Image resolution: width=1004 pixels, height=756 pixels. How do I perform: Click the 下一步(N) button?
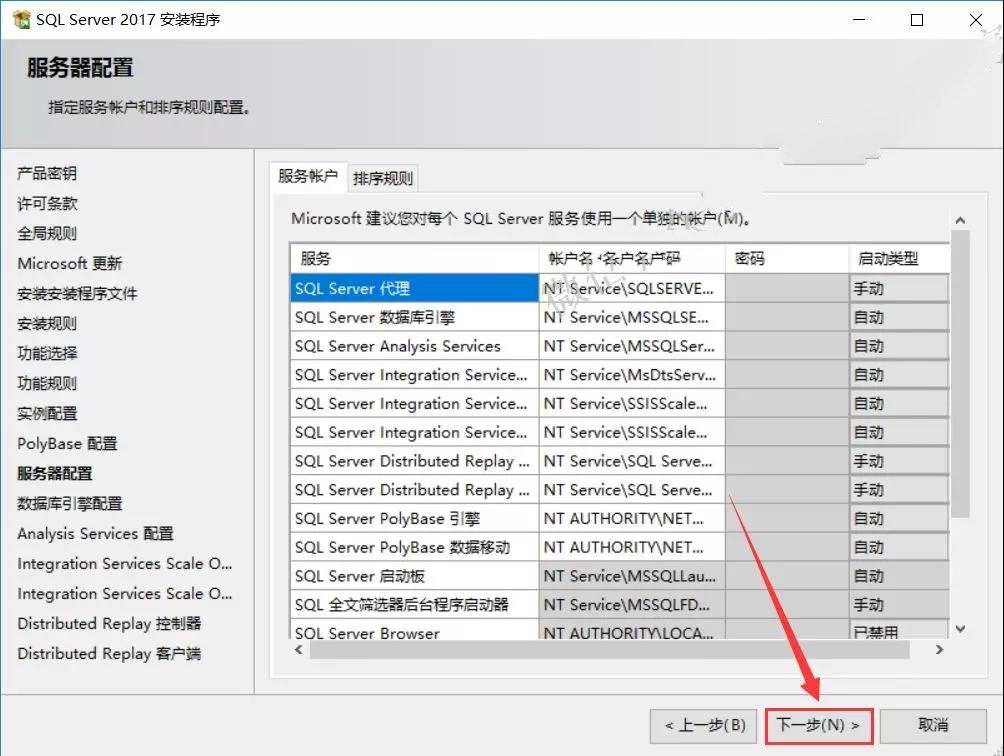click(x=819, y=725)
